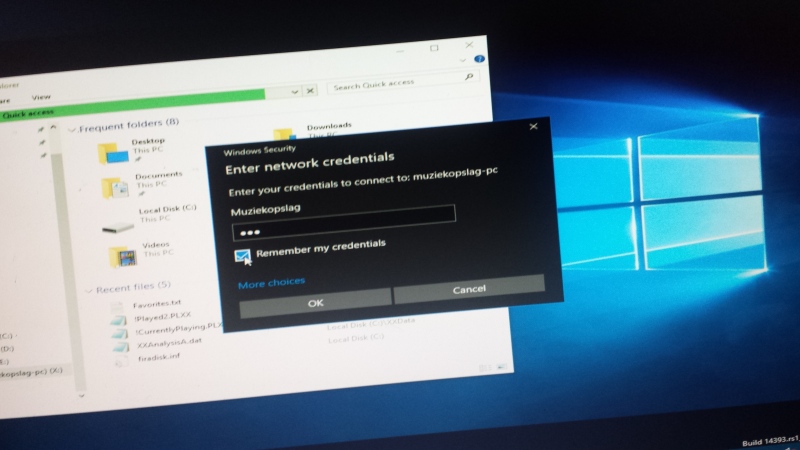
Task: Maximize the File Explorer window
Action: coord(434,48)
